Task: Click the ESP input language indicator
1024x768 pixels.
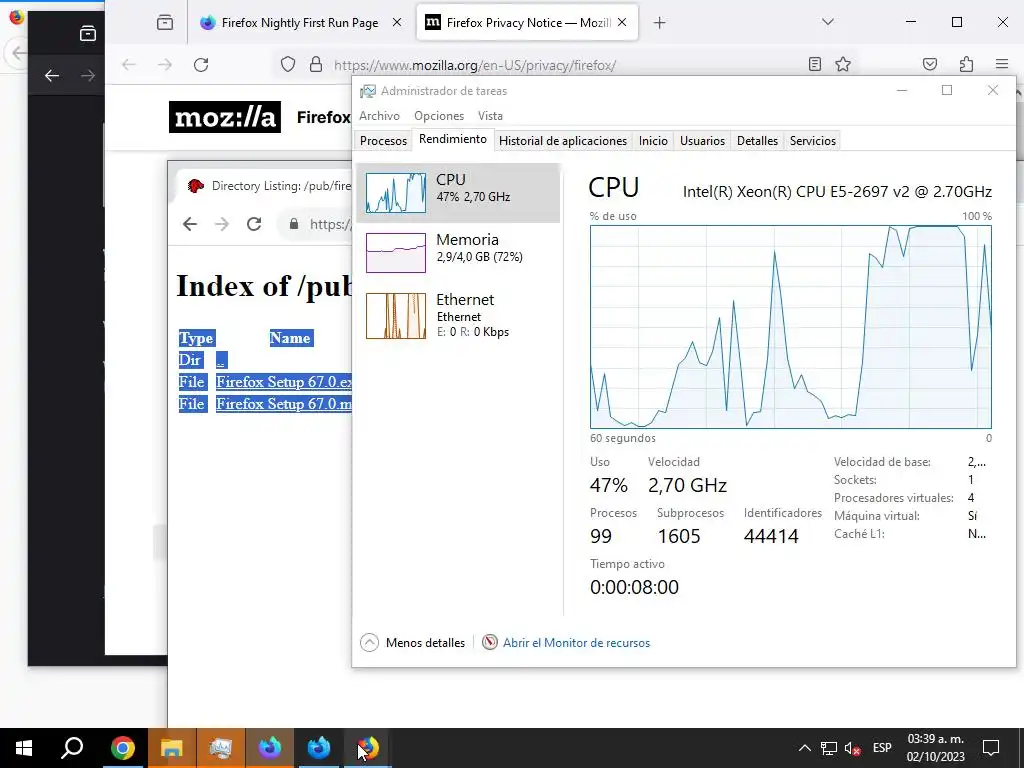Action: click(882, 748)
